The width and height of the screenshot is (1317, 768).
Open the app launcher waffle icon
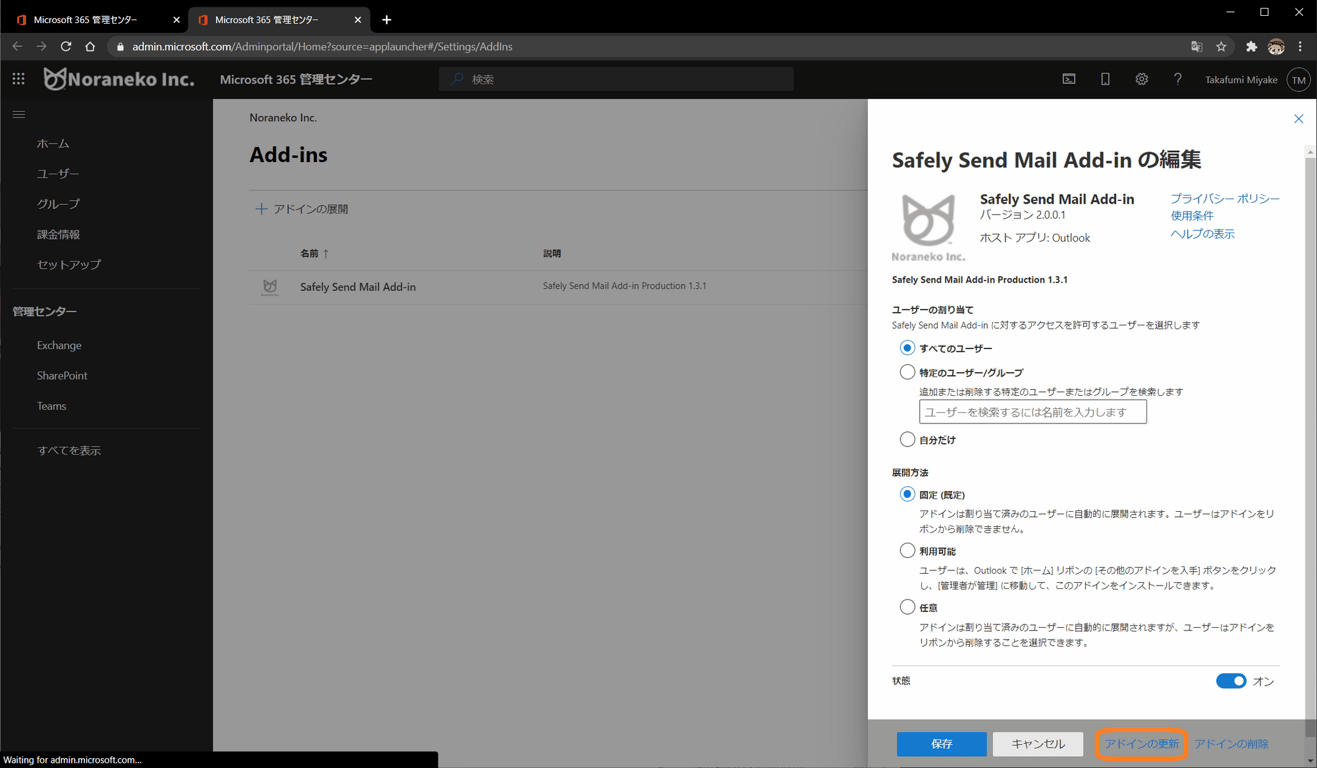[x=18, y=79]
